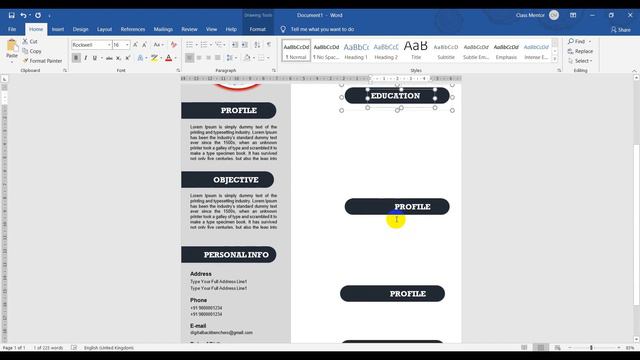This screenshot has height=360, width=640.
Task: Switch to the References tab
Action: point(133,29)
